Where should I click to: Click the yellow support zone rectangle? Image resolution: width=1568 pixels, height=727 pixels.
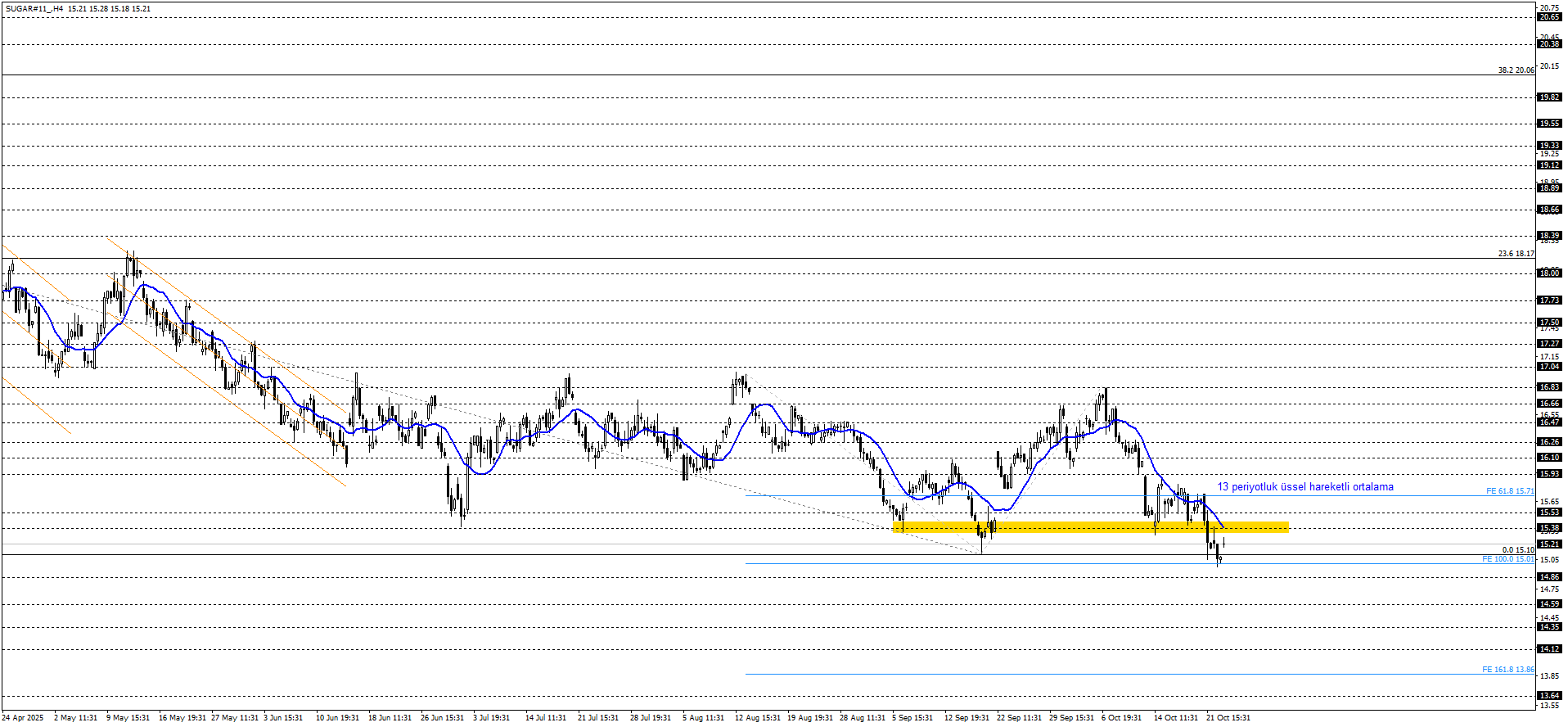coord(1090,527)
